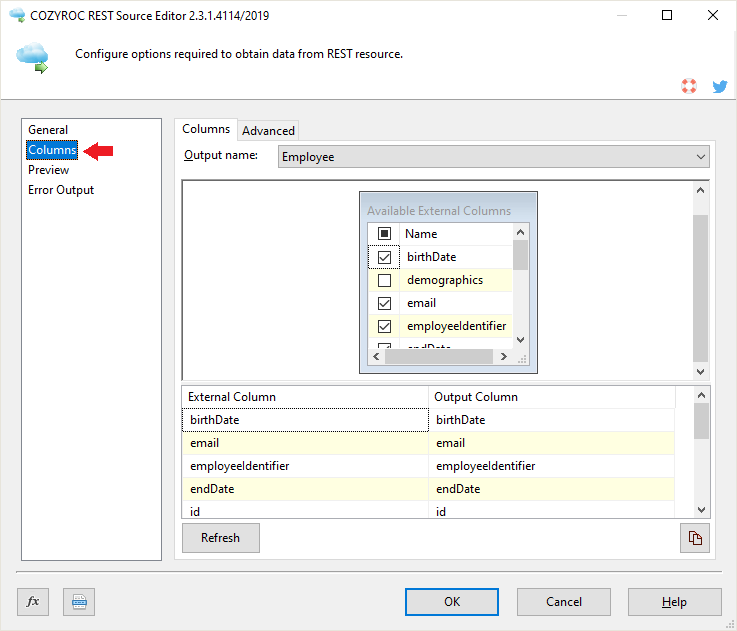The image size is (737, 631).
Task: Toggle the select-all Name header checkbox
Action: [x=385, y=233]
